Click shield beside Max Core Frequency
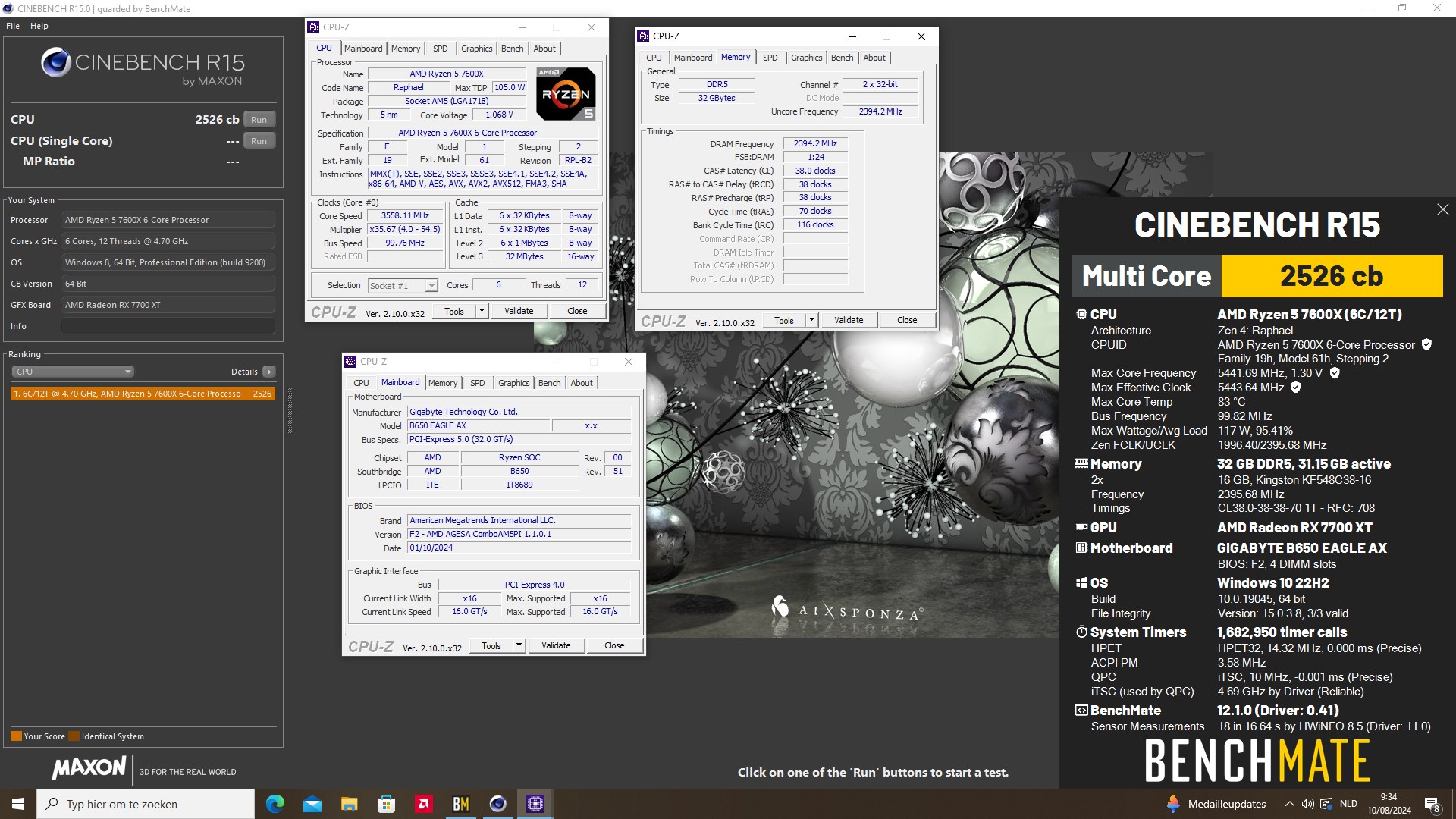 1335,372
